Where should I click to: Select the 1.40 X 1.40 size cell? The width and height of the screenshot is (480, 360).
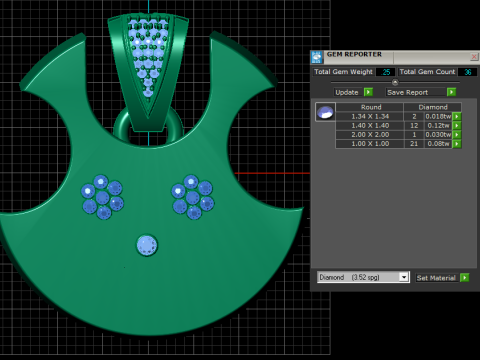370,125
